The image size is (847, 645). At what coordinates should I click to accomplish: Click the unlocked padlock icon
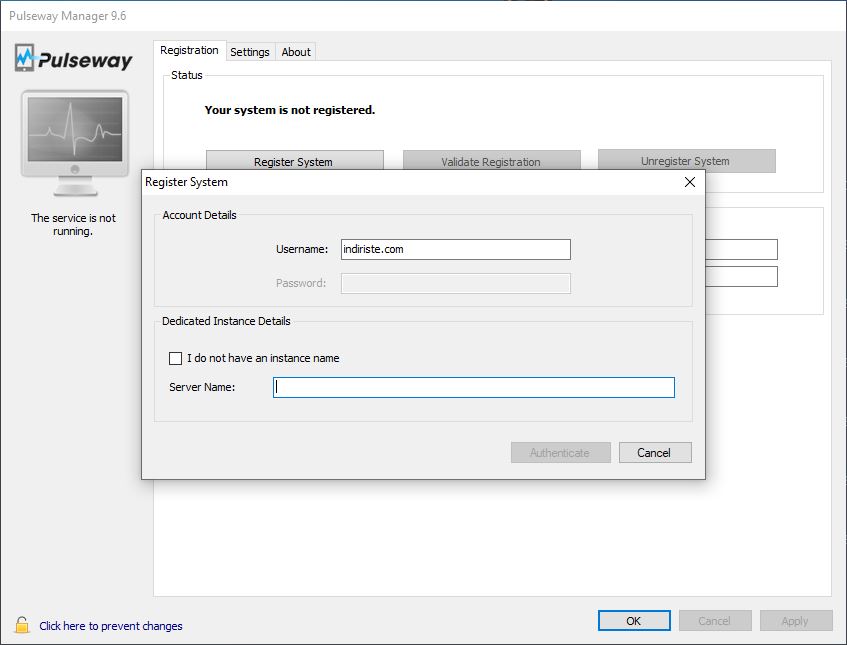pos(22,625)
